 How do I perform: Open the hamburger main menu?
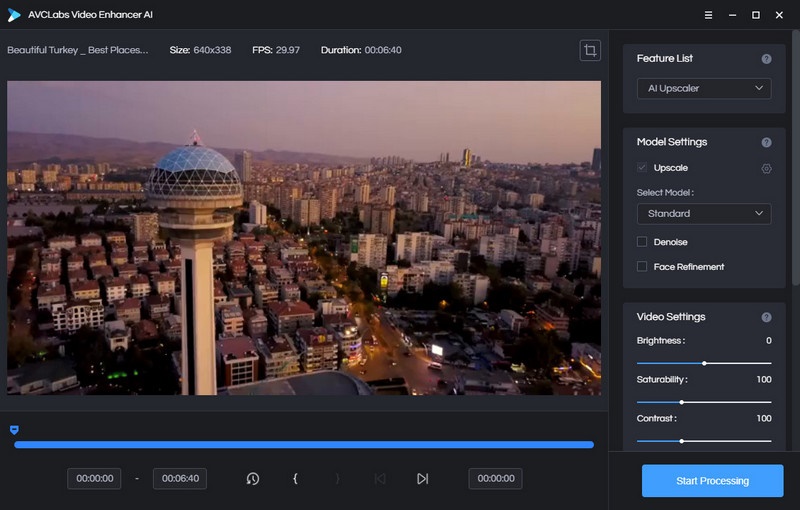pyautogui.click(x=708, y=15)
